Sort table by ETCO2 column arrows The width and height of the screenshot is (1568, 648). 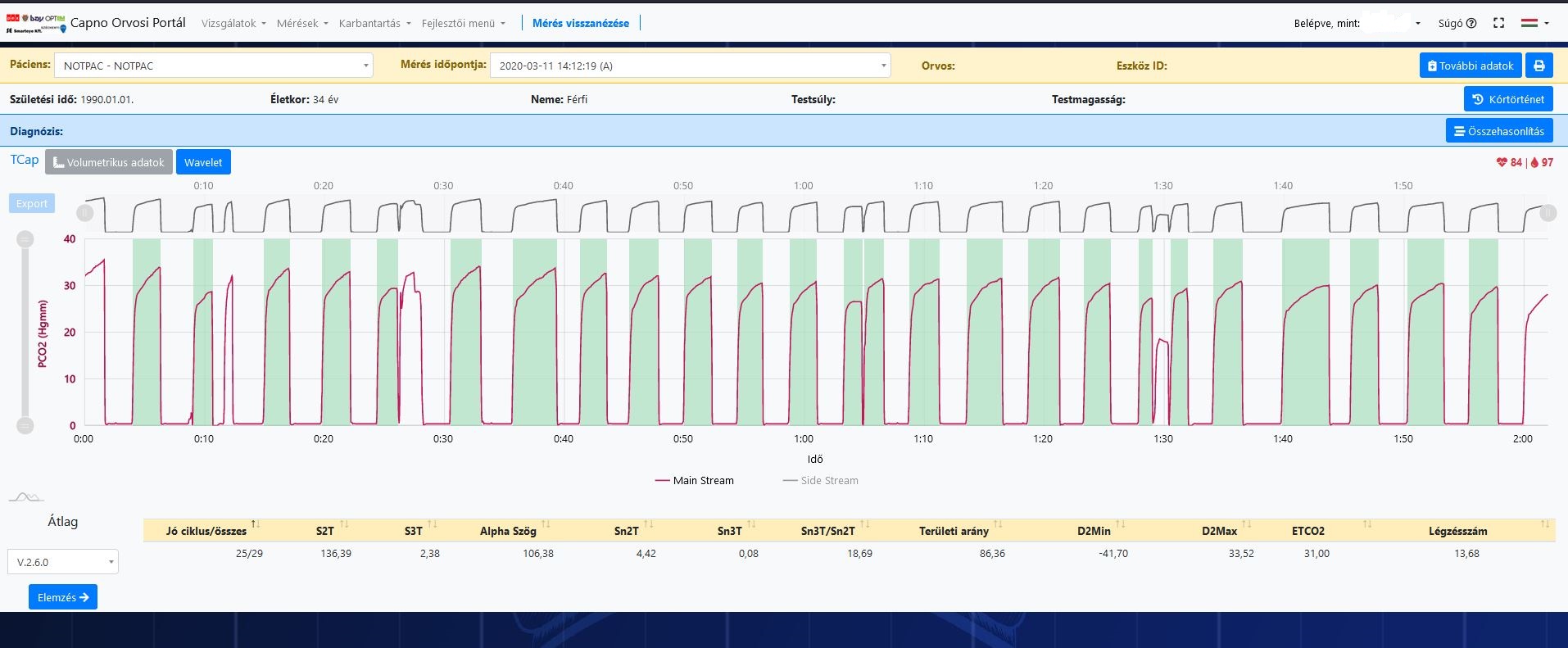[1366, 524]
